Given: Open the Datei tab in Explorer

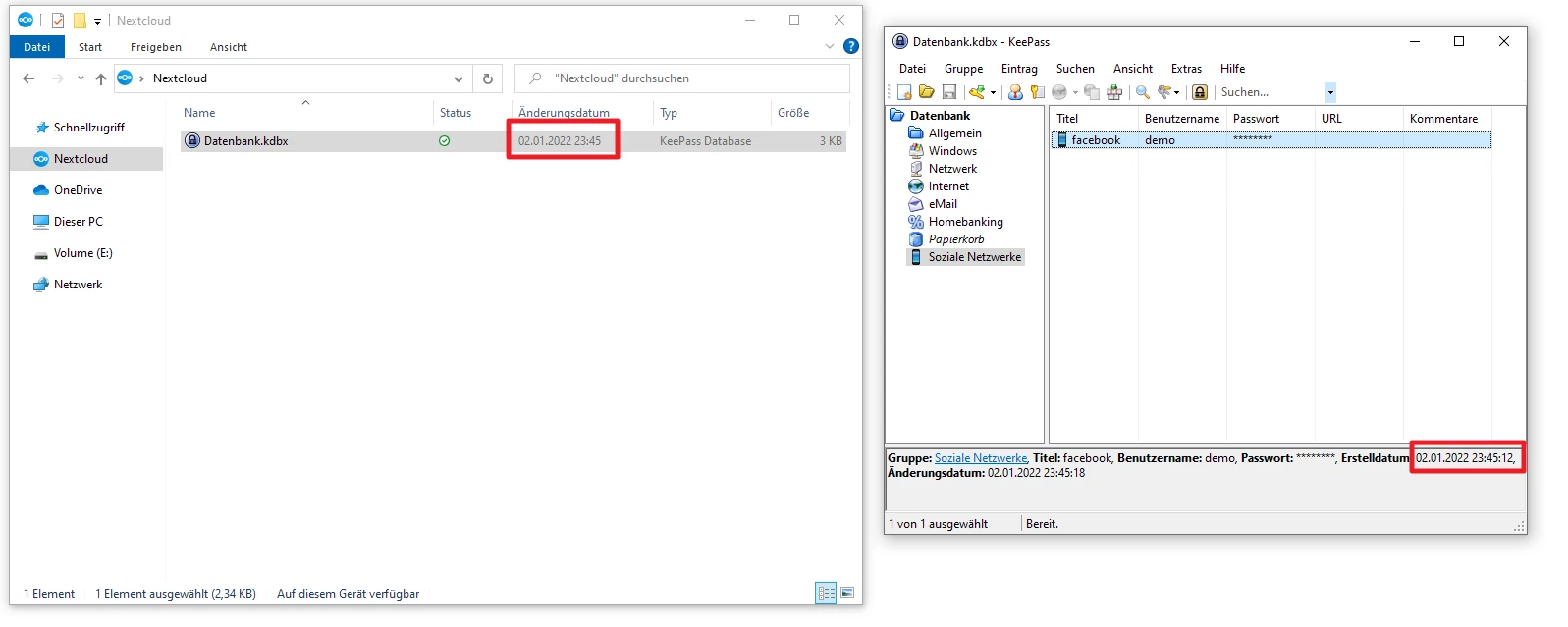Looking at the screenshot, I should pos(37,47).
